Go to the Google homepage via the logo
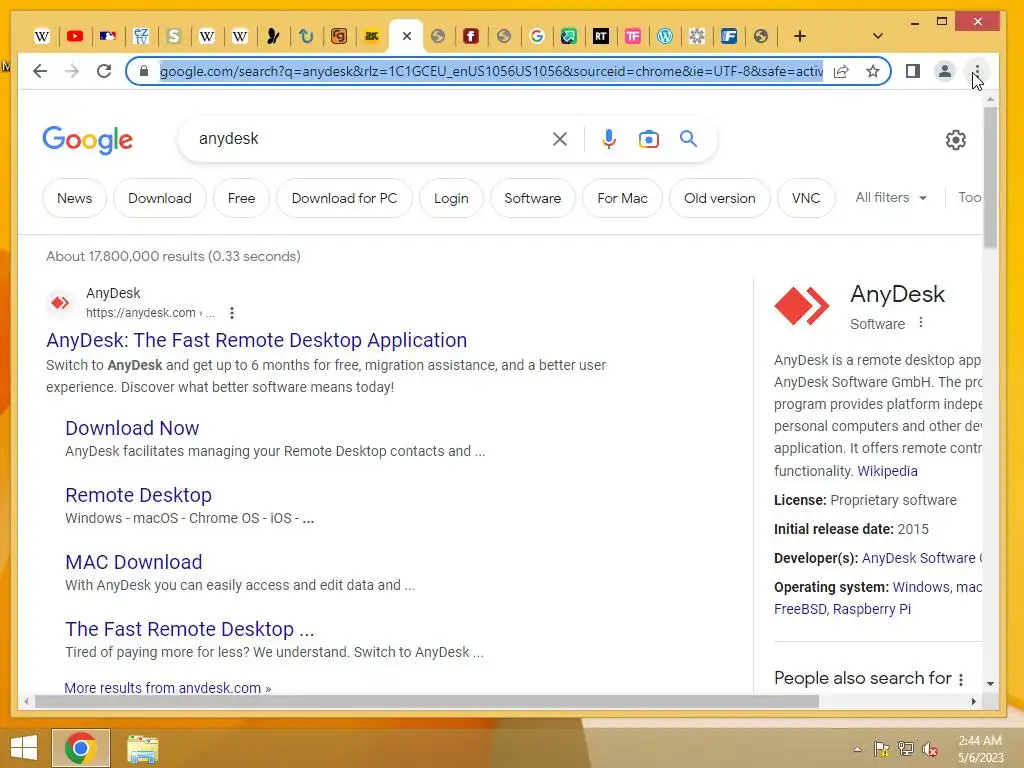1024x768 pixels. [88, 140]
